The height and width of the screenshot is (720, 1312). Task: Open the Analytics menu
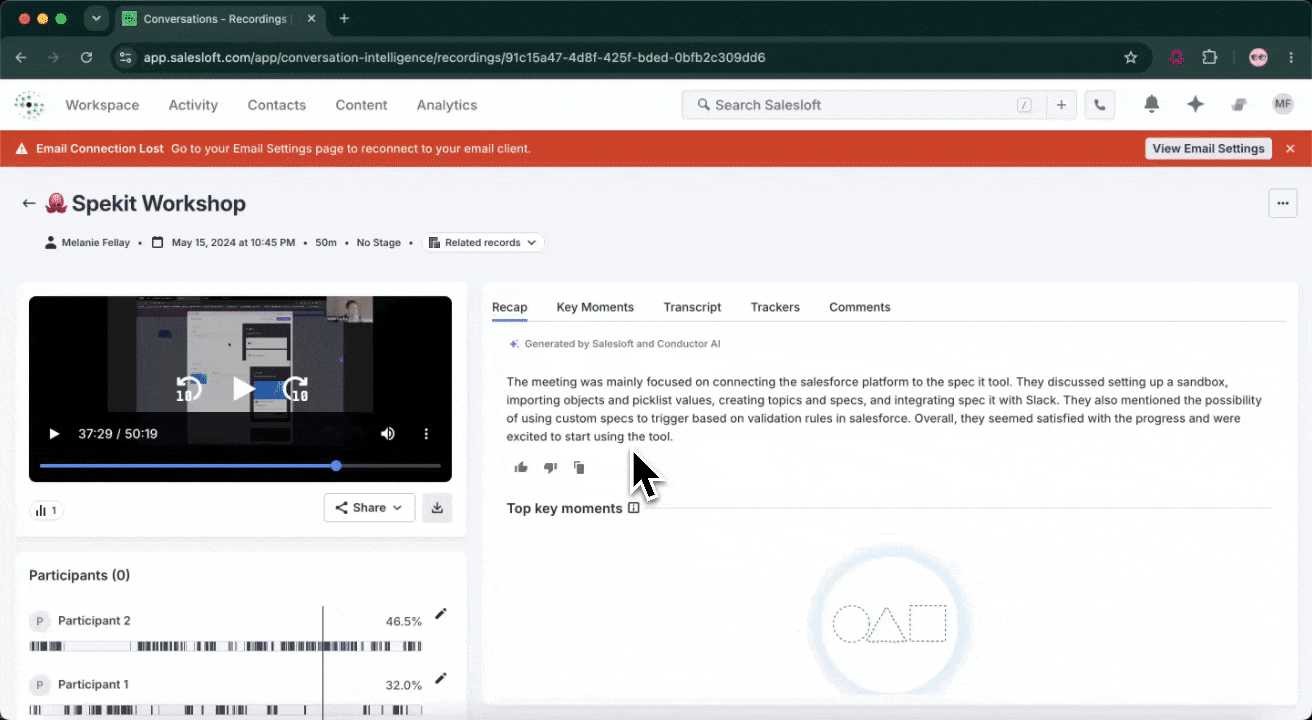coord(446,105)
